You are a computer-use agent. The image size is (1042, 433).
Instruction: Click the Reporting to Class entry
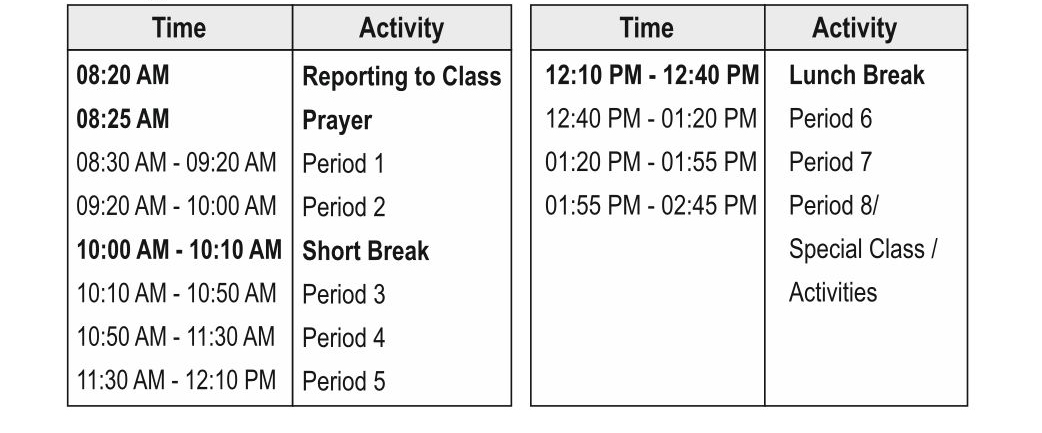point(401,77)
